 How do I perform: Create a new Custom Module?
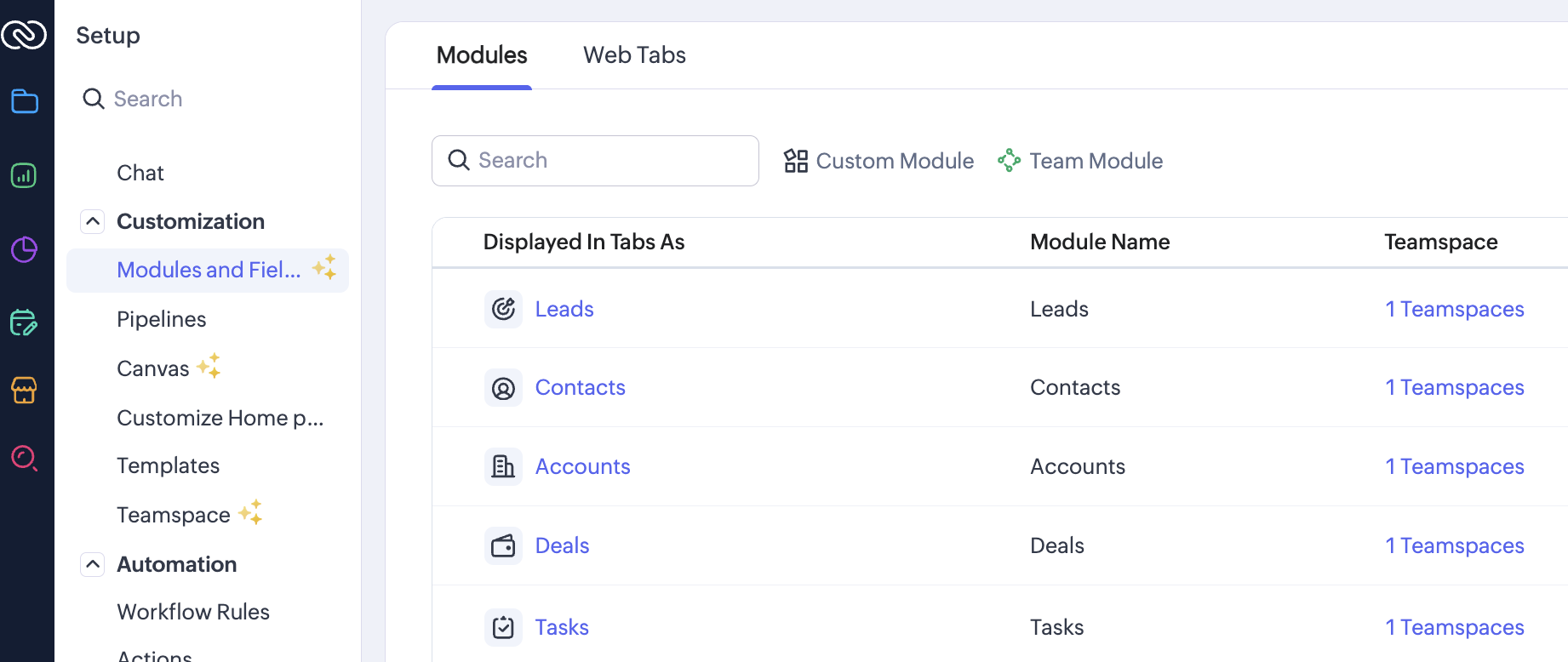[x=878, y=161]
